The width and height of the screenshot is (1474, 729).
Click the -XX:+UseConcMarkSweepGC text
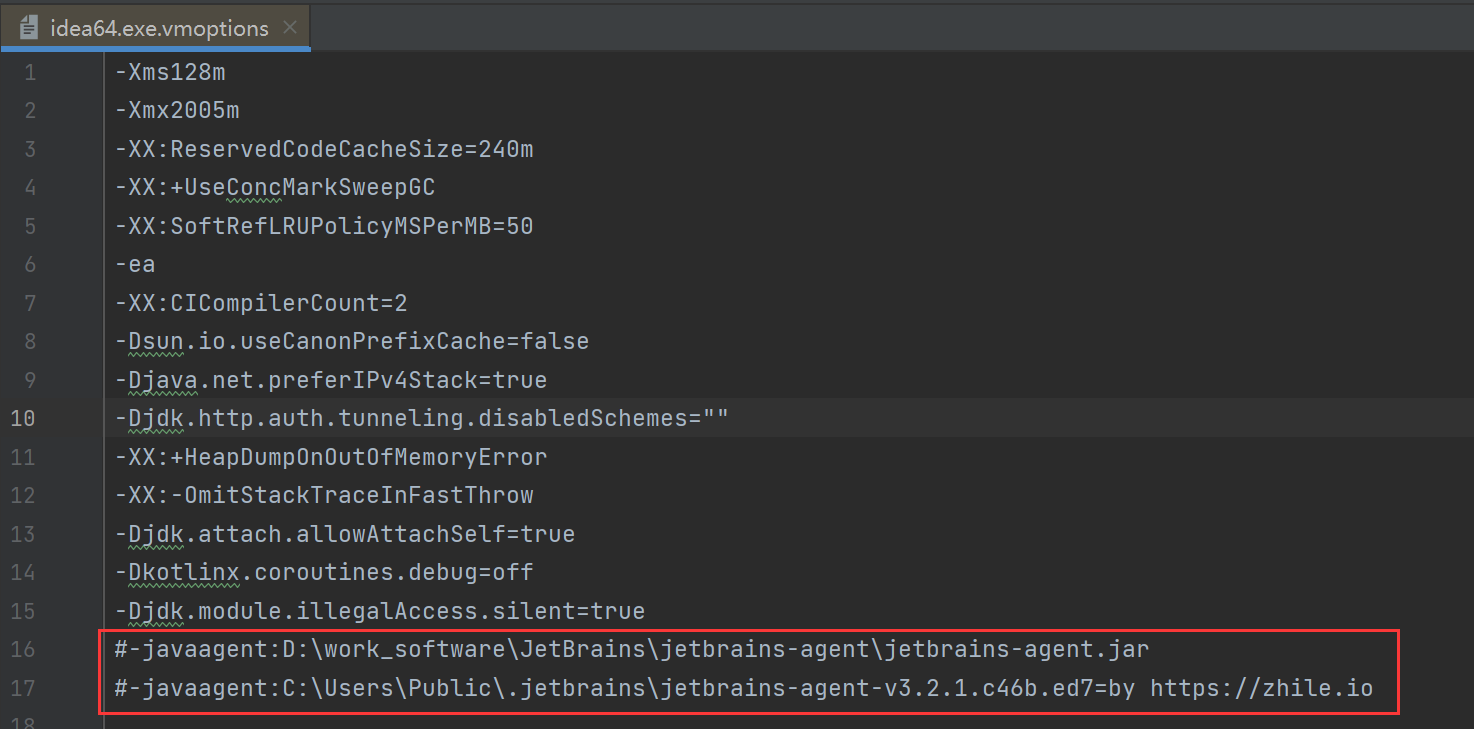(x=275, y=187)
